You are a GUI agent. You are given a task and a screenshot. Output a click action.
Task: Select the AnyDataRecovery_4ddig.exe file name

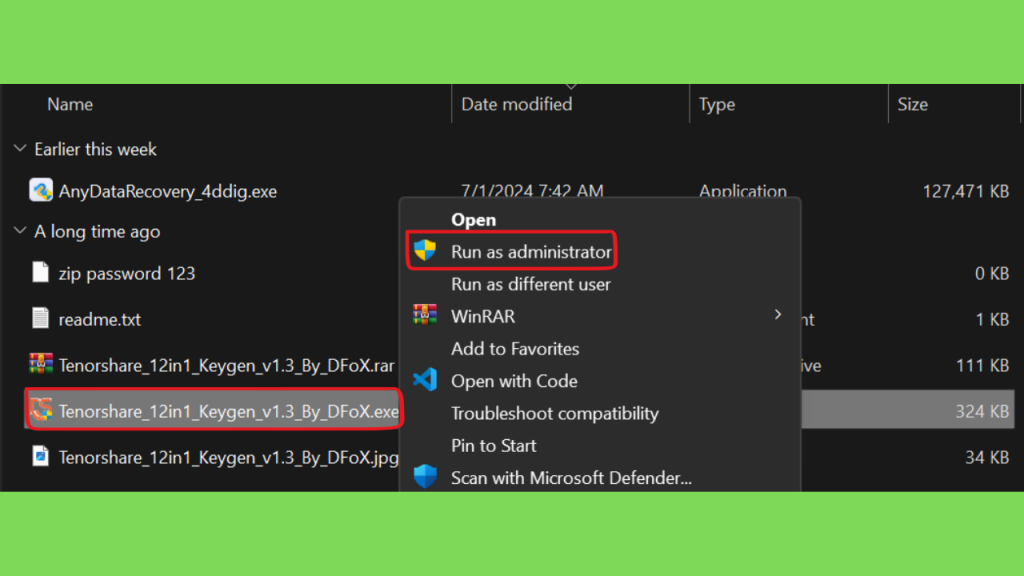(168, 191)
